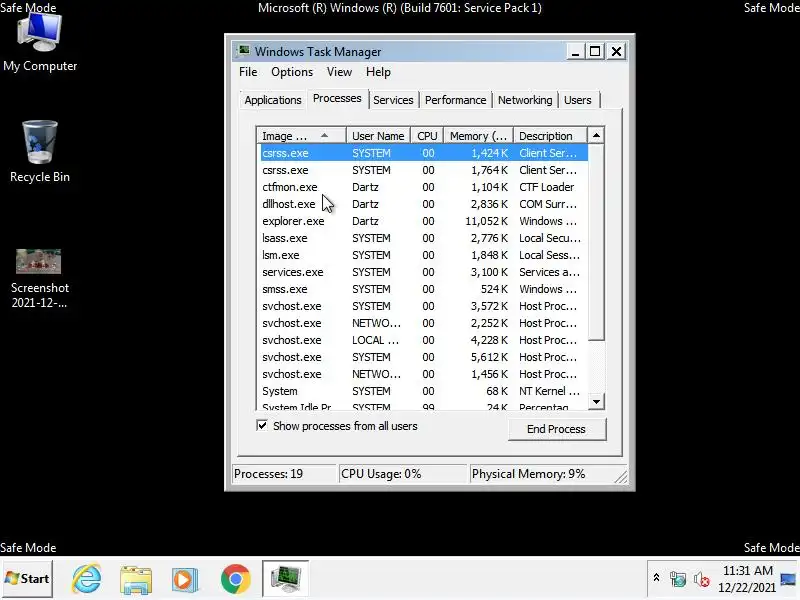Click the CPU Usage: 0% status entry
The image size is (800, 600).
[403, 474]
